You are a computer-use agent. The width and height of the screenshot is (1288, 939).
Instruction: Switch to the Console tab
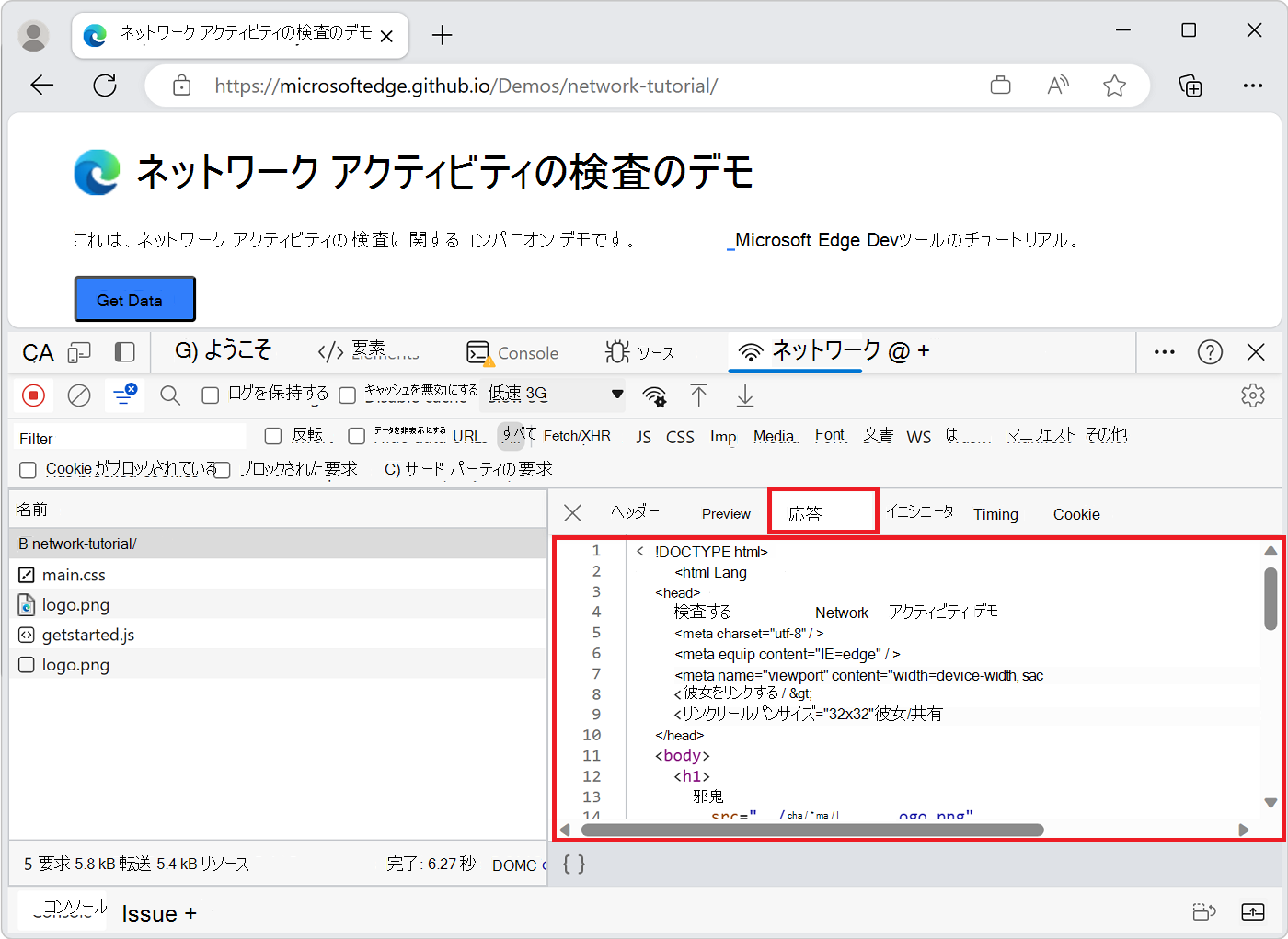point(513,353)
